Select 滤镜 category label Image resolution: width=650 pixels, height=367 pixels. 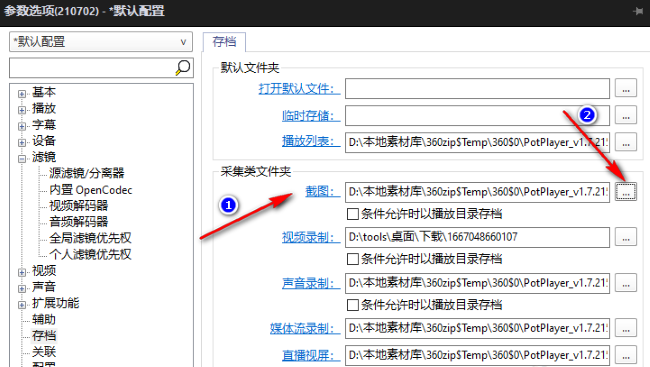pos(44,157)
